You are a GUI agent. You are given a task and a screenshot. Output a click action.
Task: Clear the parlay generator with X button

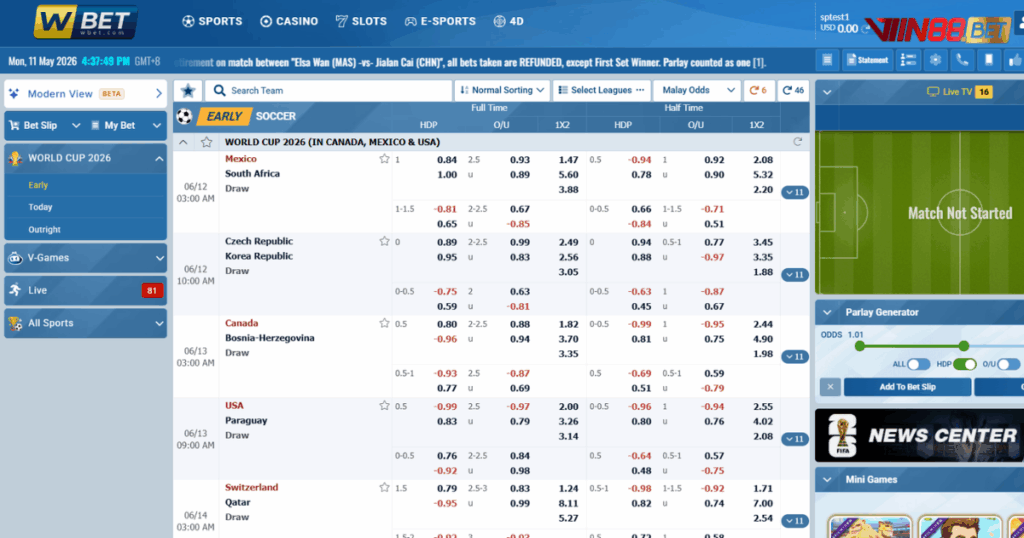tap(830, 387)
